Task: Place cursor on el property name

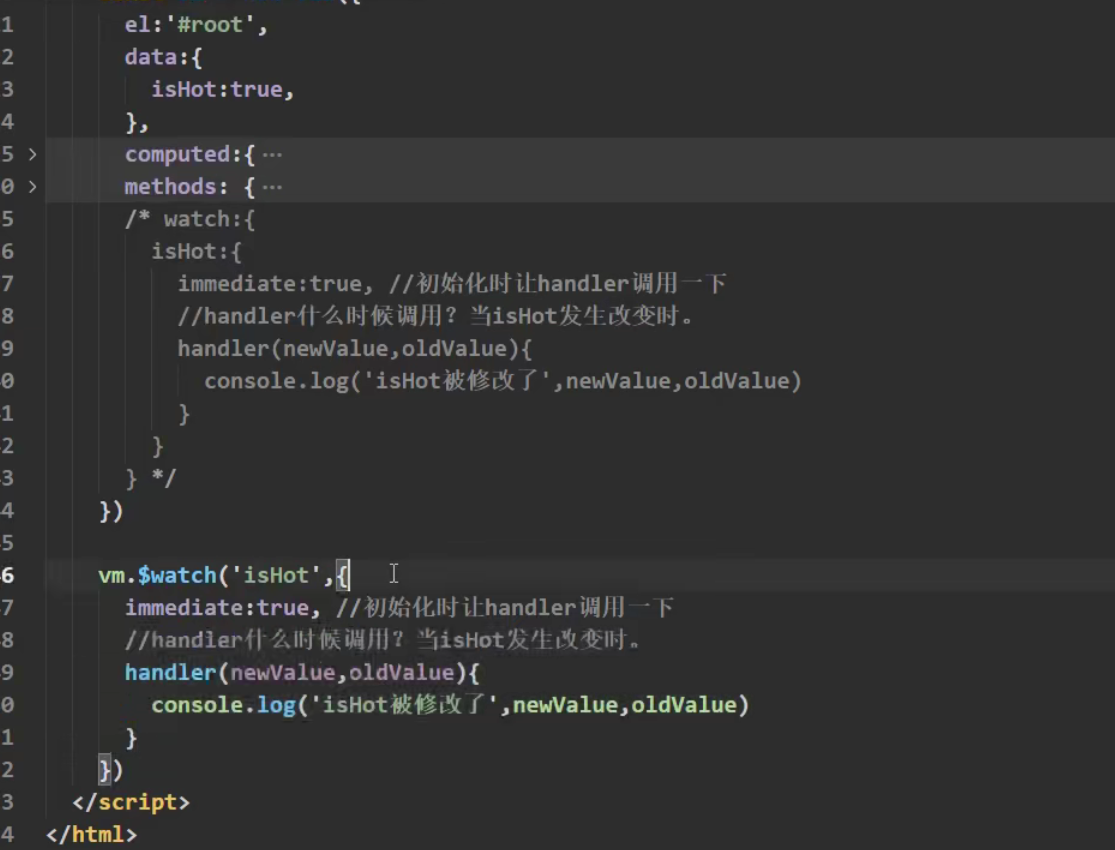Action: tap(138, 25)
